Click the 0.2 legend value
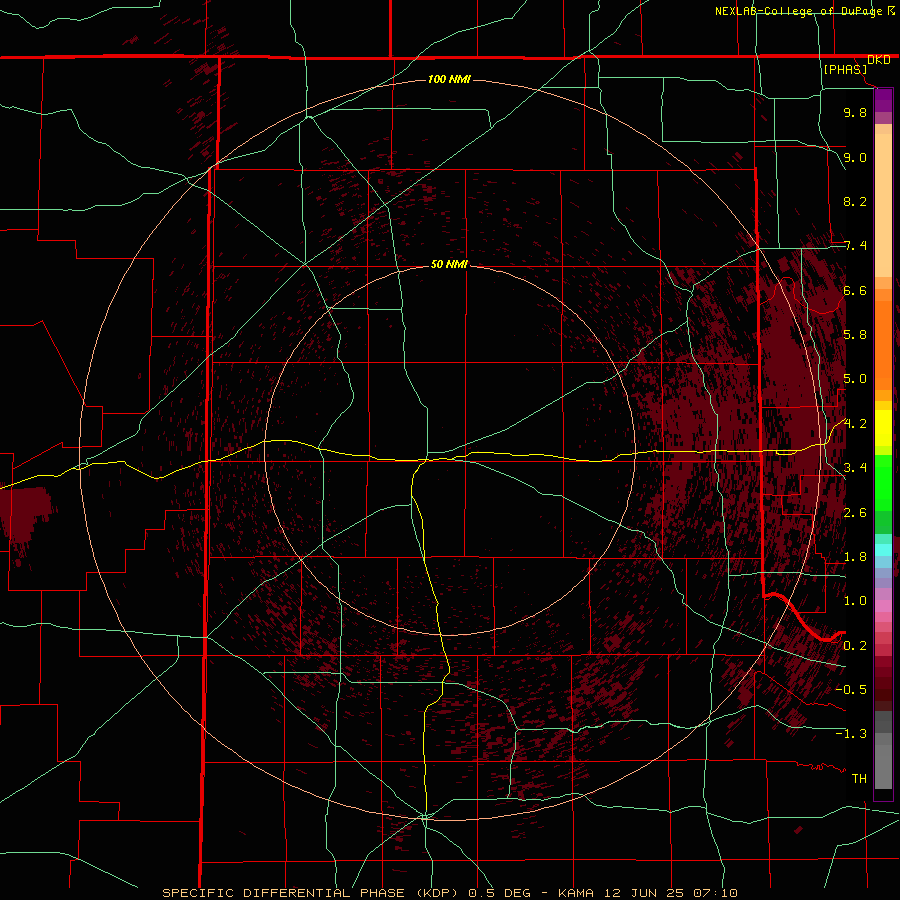This screenshot has width=900, height=900. point(855,646)
